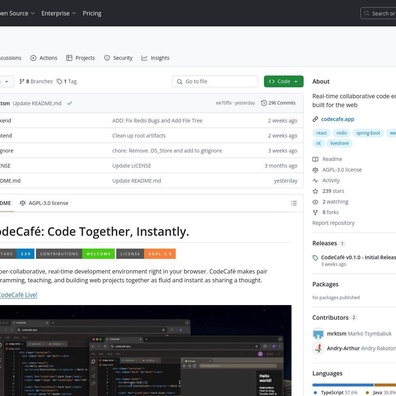Screen dimensions: 396x396
Task: Open the Pricing page link
Action: click(92, 13)
